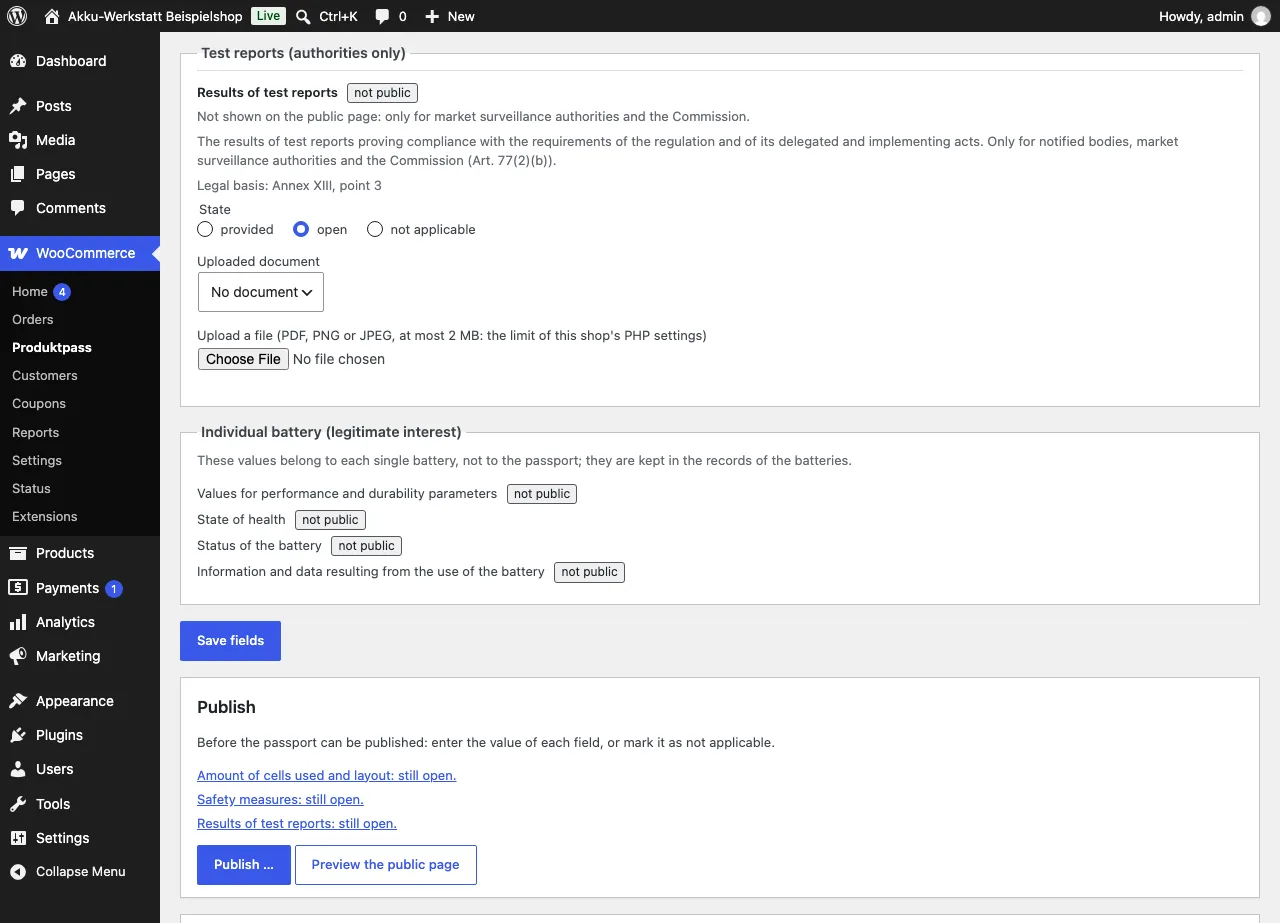Screen dimensions: 1280x923
Task: Go to the Produktpass submenu item
Action: [52, 347]
